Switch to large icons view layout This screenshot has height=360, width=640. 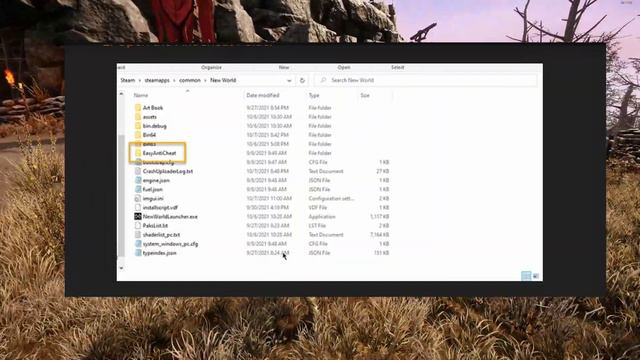(536, 276)
